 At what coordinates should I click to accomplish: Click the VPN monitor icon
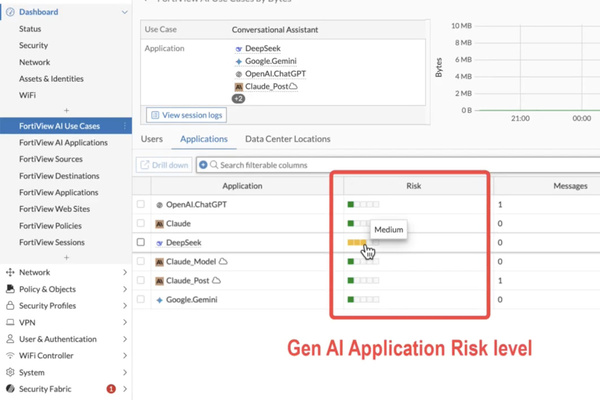coord(10,322)
